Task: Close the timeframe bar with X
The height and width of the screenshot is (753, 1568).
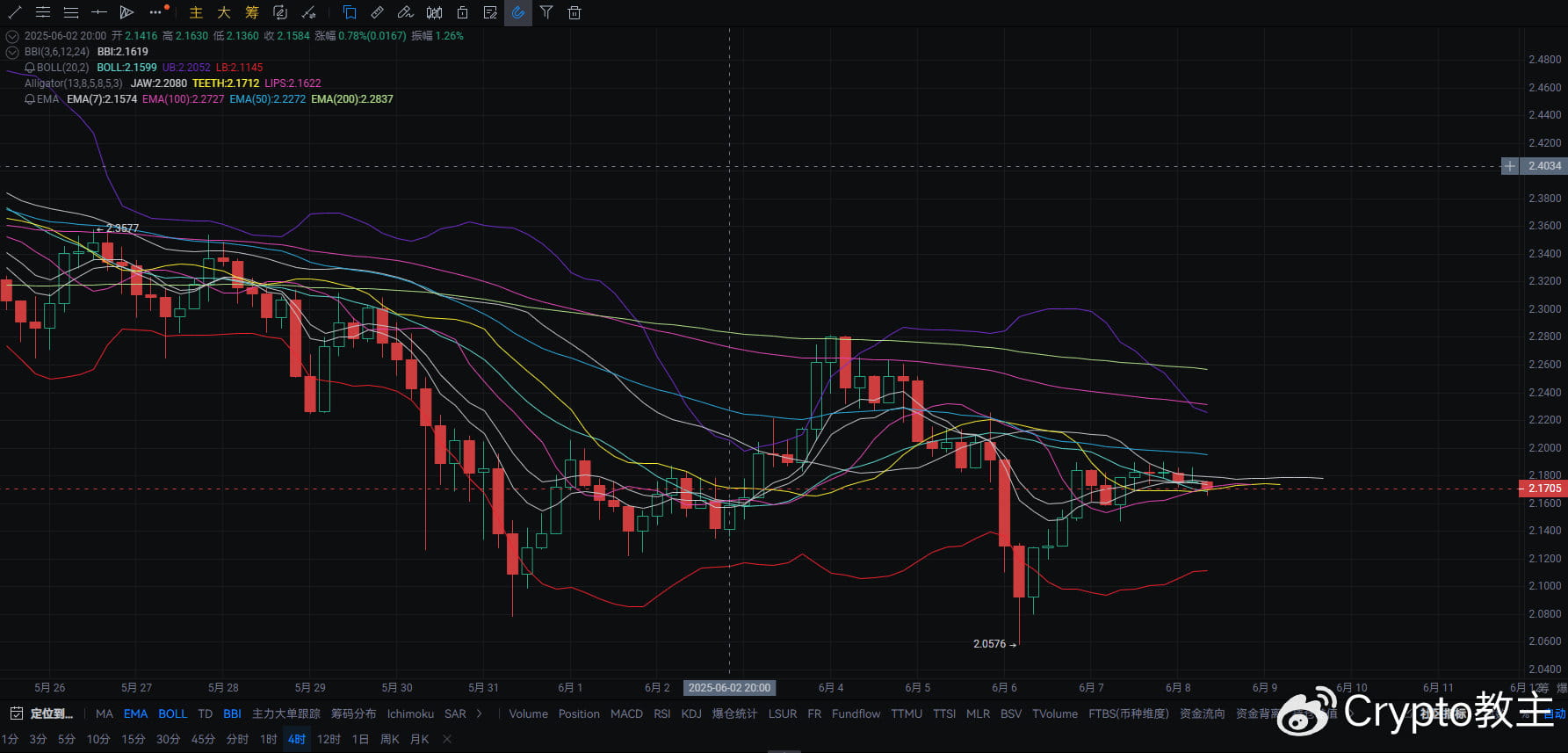Action: [x=447, y=739]
